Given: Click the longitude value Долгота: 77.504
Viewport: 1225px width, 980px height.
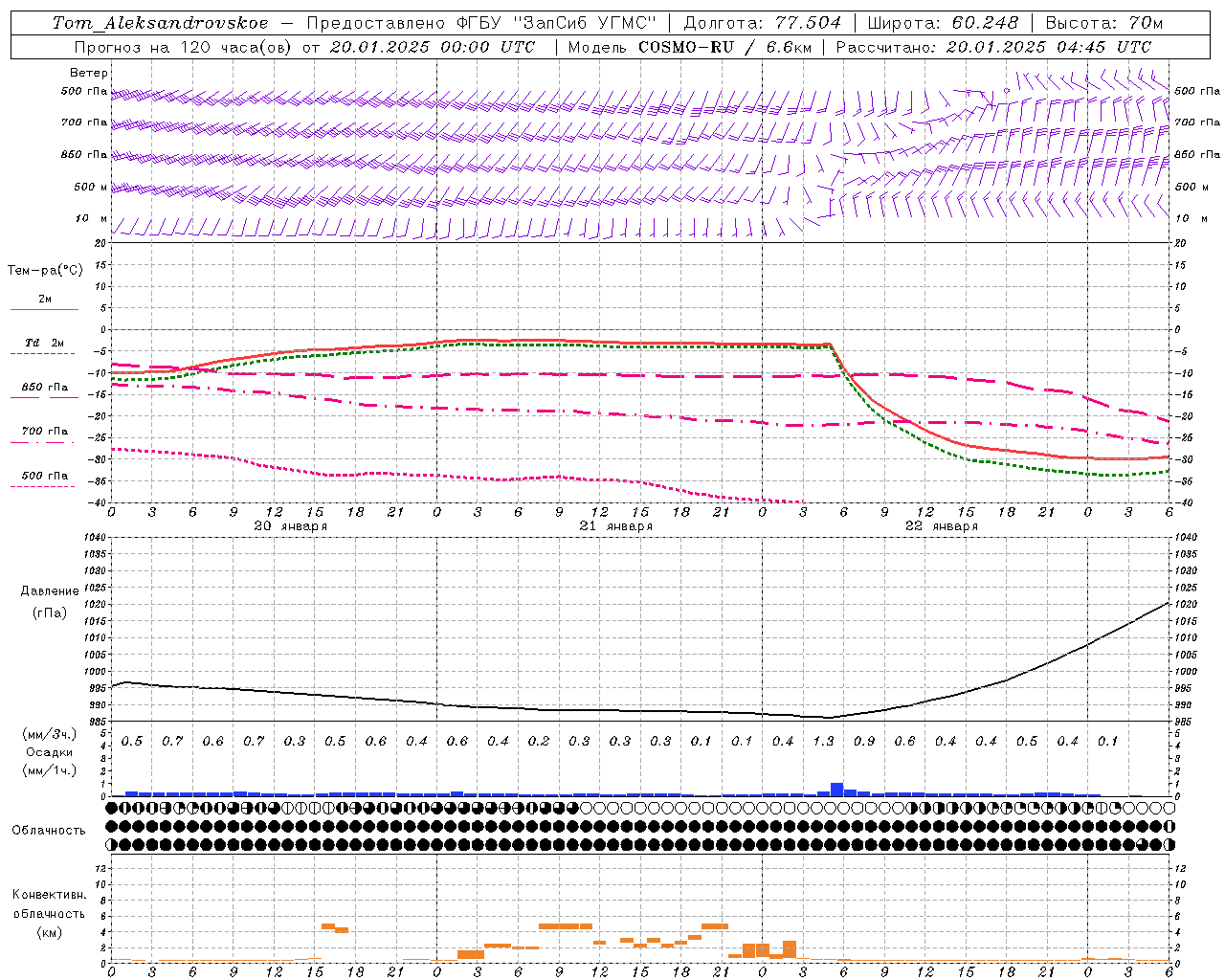Looking at the screenshot, I should tap(763, 23).
